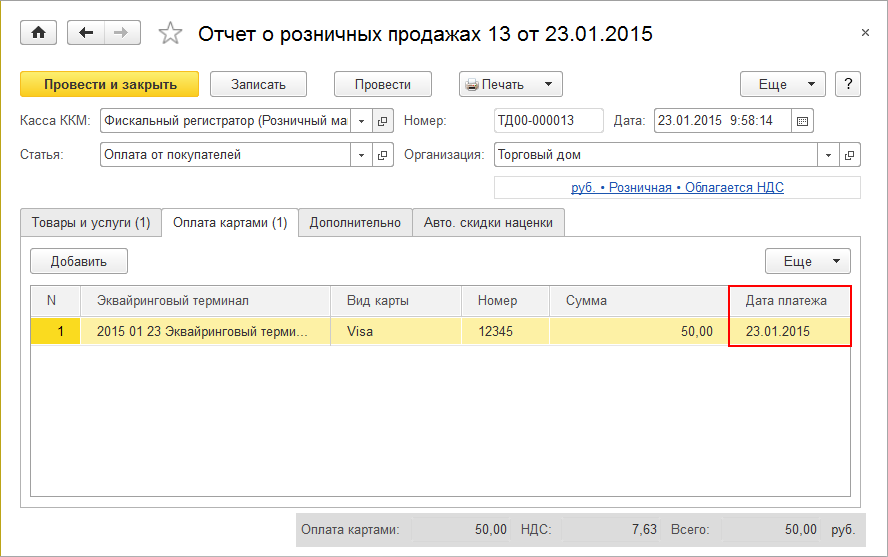
Task: Open the Касса ККМ linked record icon
Action: [x=383, y=122]
